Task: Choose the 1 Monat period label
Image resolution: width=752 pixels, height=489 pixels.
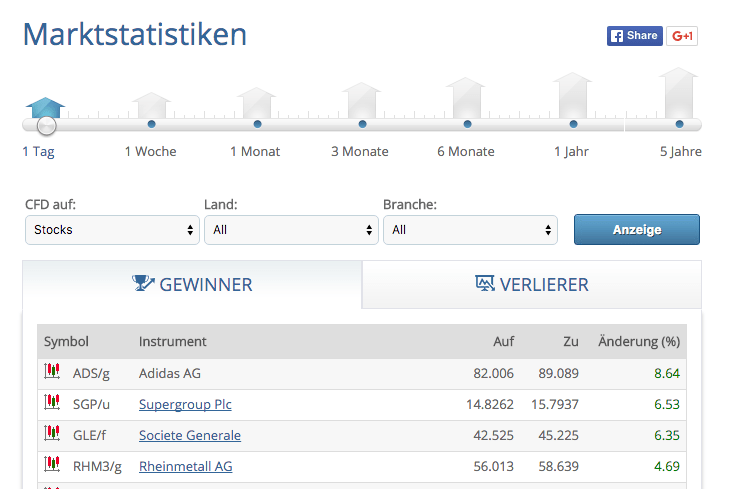Action: click(x=255, y=151)
